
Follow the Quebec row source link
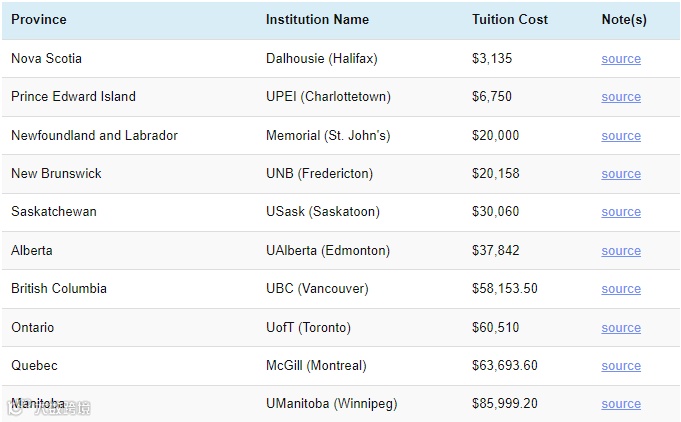[x=621, y=366]
